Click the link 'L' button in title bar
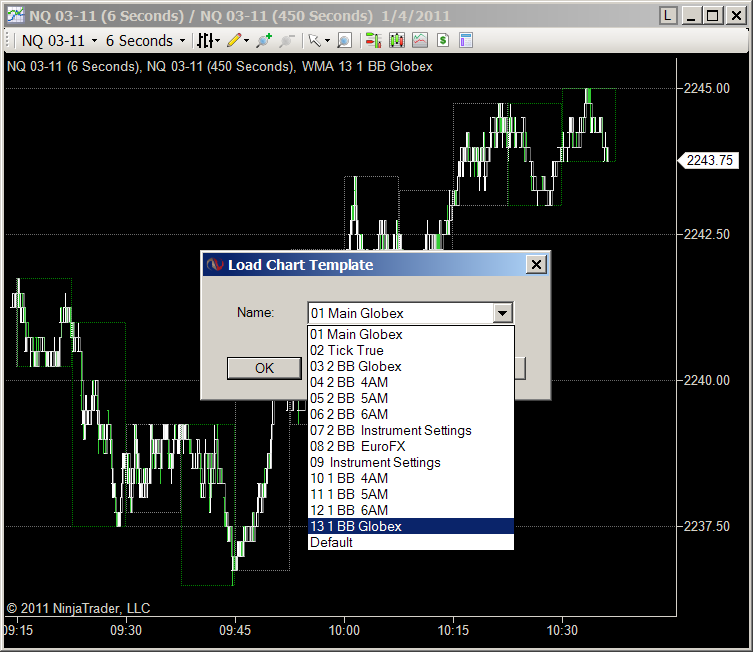The width and height of the screenshot is (753, 652). 667,16
